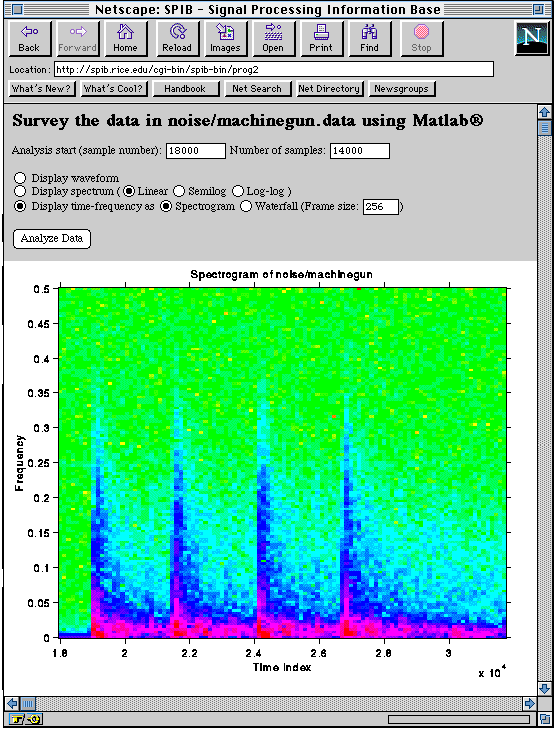
Task: Open the Net Search directory button
Action: pyautogui.click(x=257, y=89)
